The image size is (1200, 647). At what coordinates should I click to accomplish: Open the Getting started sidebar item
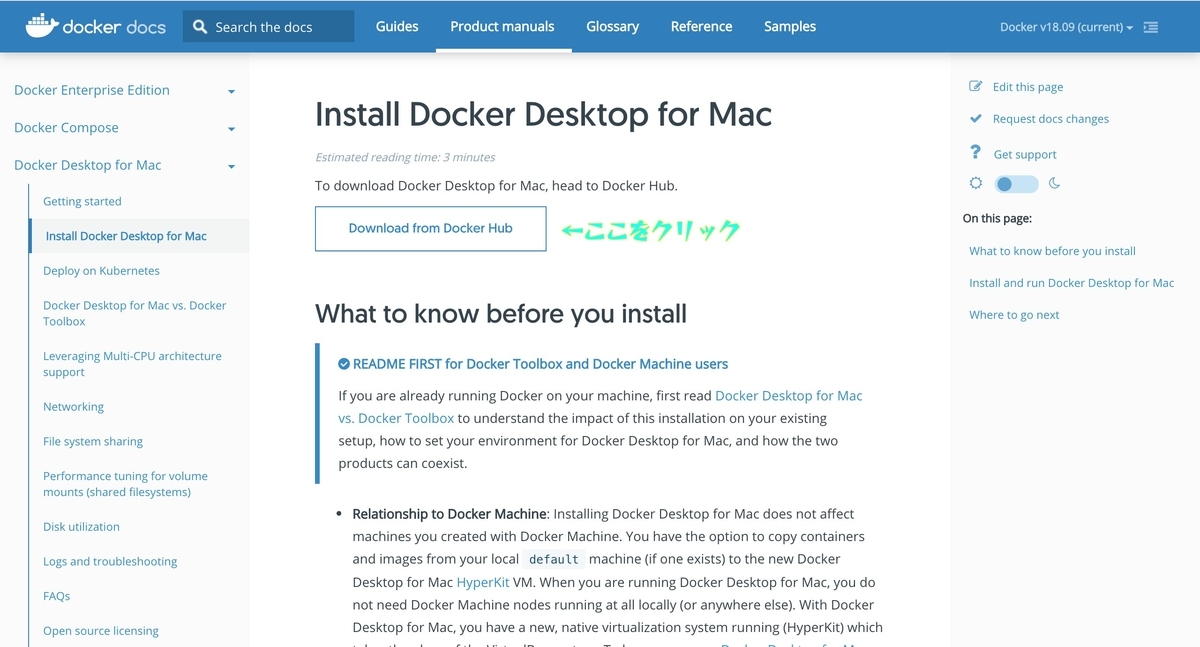[82, 201]
